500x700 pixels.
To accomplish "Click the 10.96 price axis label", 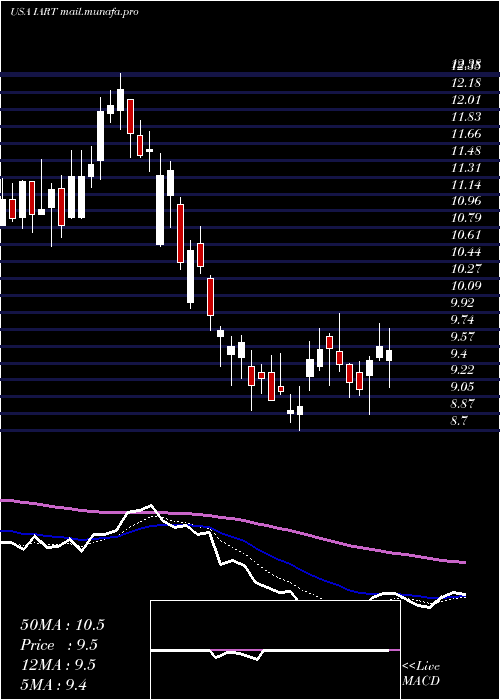I will (466, 201).
